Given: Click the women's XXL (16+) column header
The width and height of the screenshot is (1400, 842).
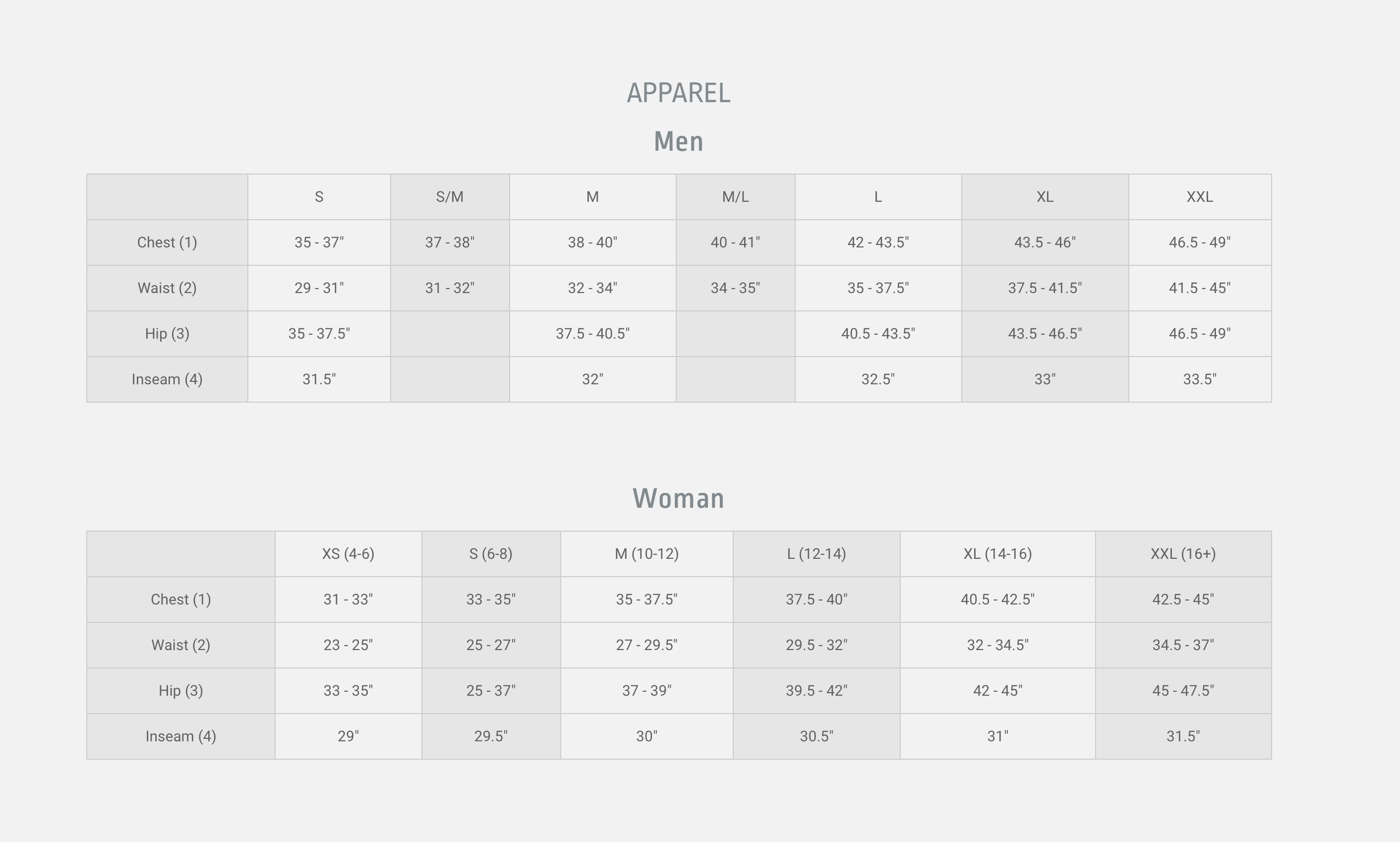Looking at the screenshot, I should point(1183,554).
